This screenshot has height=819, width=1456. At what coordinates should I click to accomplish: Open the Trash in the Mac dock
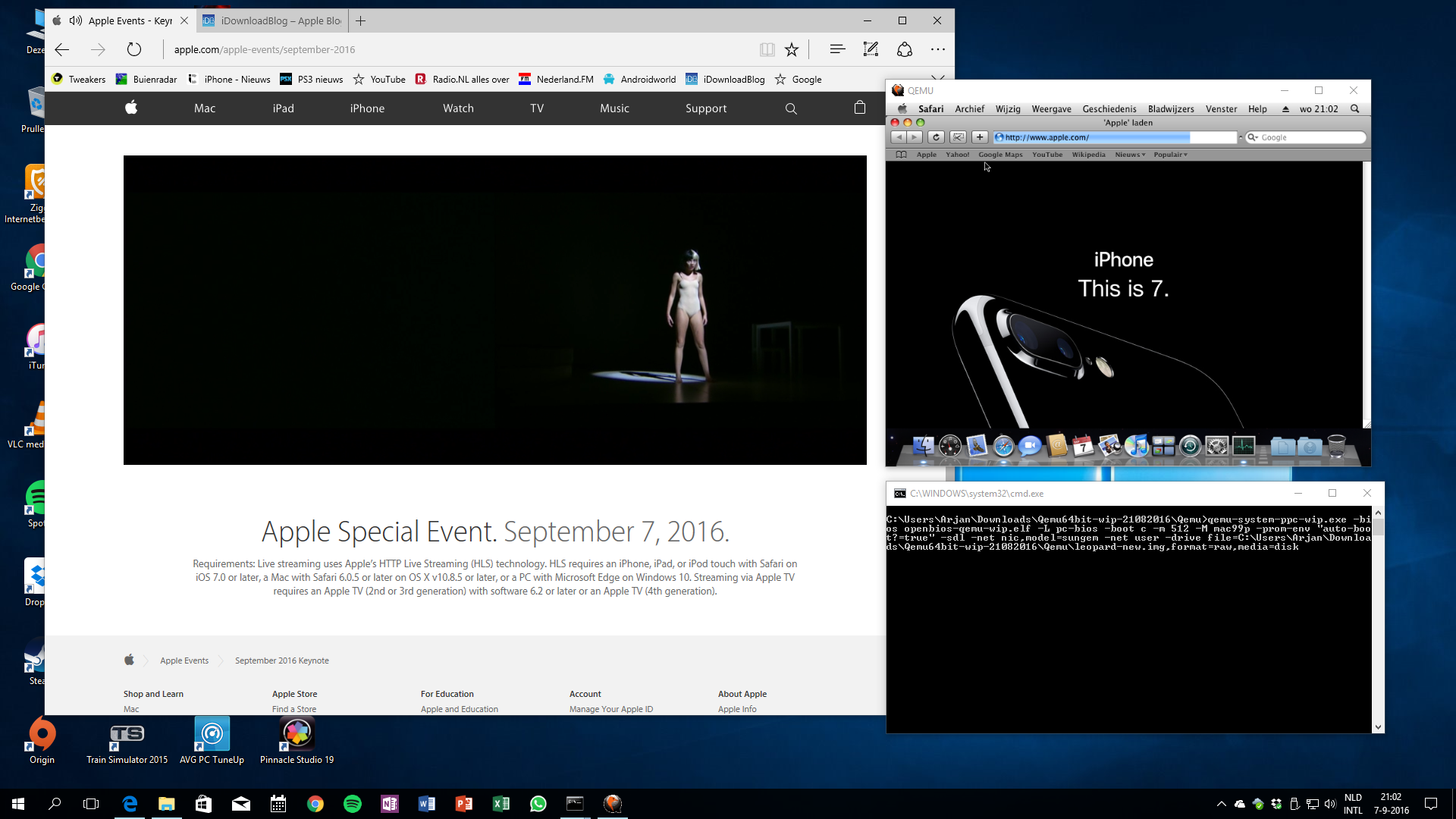tap(1337, 446)
